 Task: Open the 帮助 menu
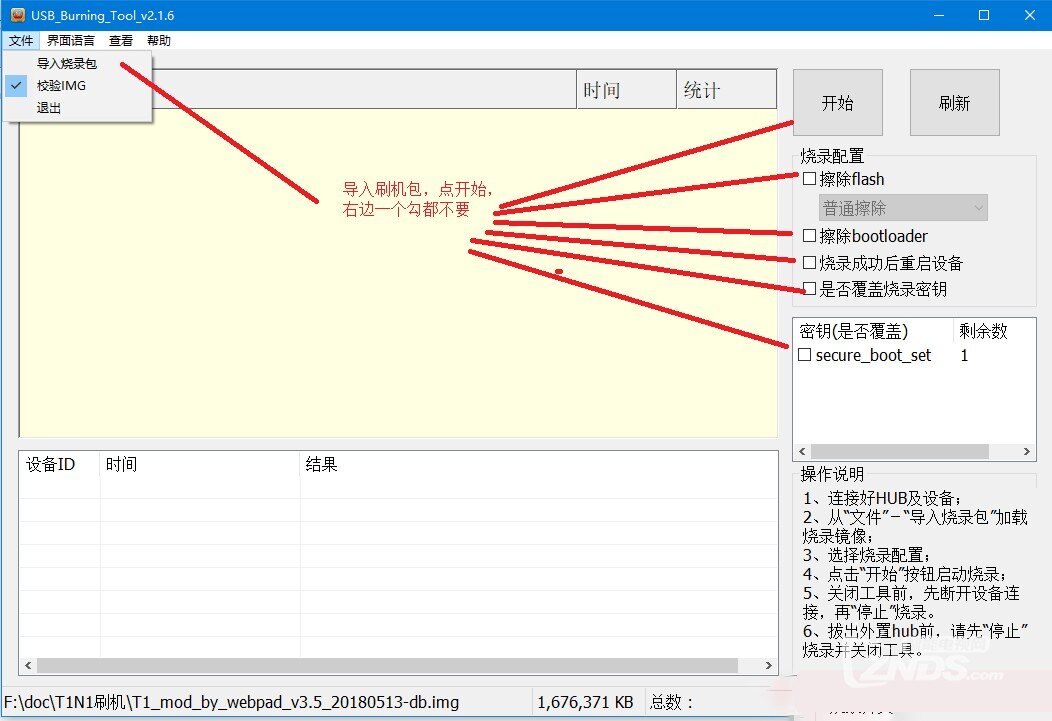(x=159, y=40)
